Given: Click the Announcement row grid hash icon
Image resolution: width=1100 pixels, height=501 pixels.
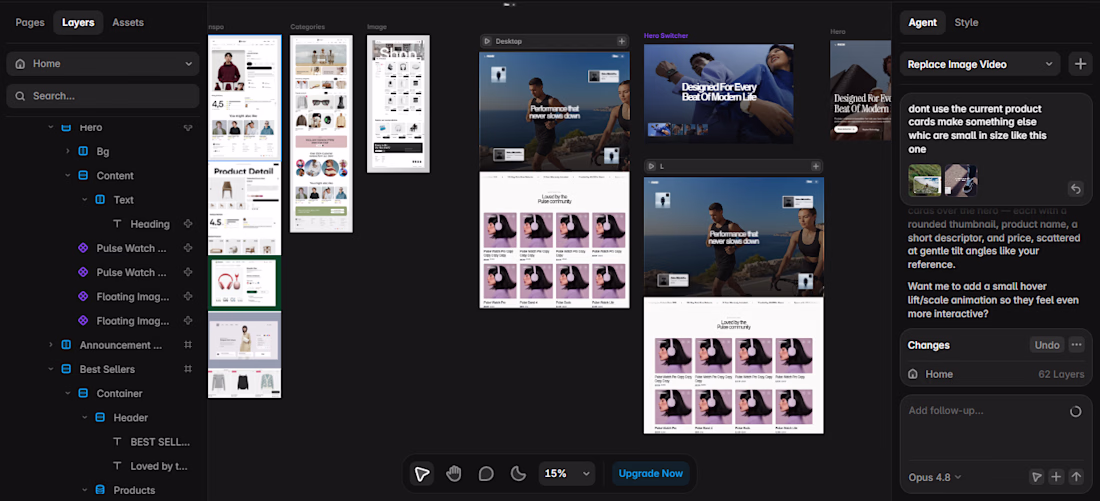Looking at the screenshot, I should pyautogui.click(x=187, y=345).
